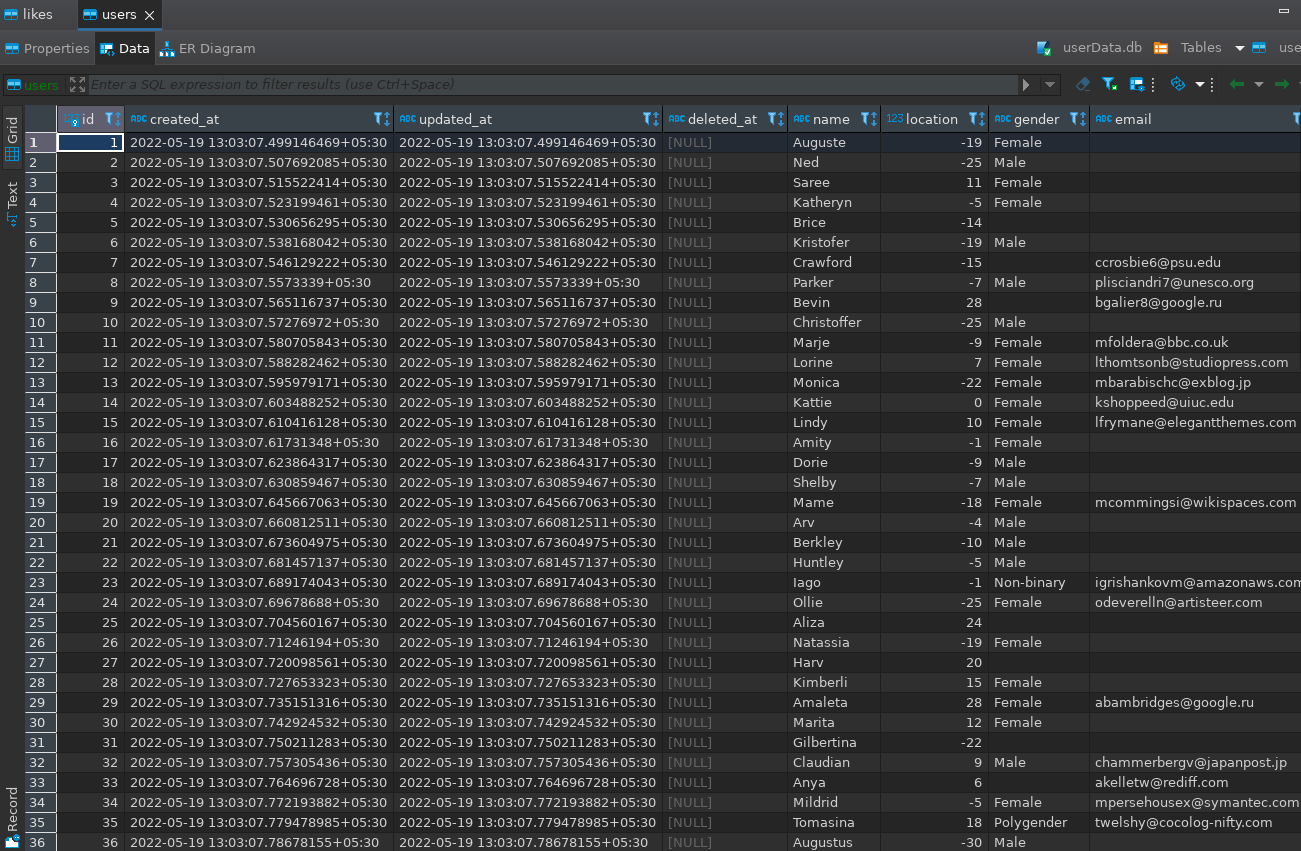Image resolution: width=1301 pixels, height=851 pixels.
Task: Toggle the Record panel button
Action: (x=12, y=818)
